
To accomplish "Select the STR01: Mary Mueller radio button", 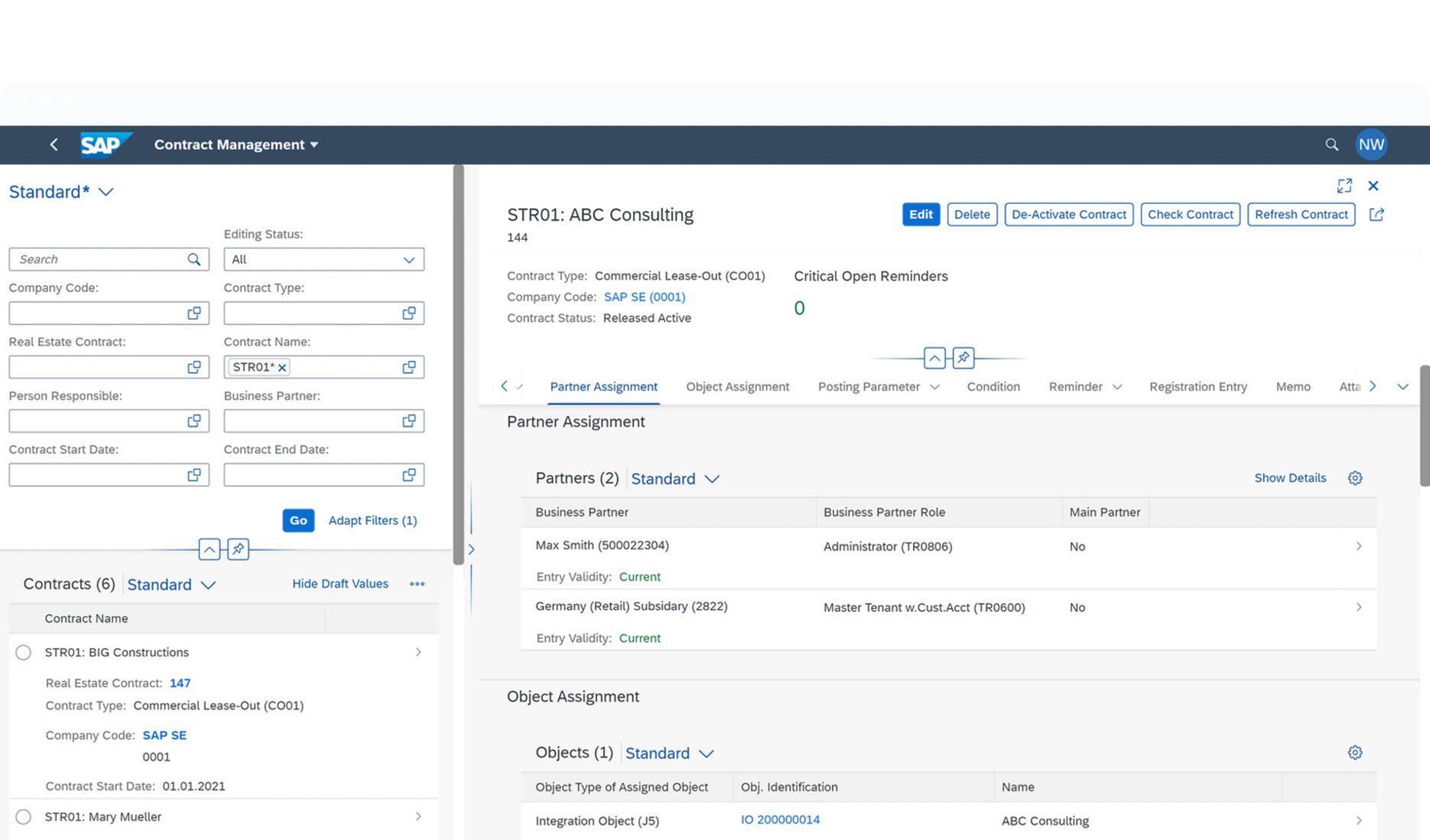I will point(23,816).
